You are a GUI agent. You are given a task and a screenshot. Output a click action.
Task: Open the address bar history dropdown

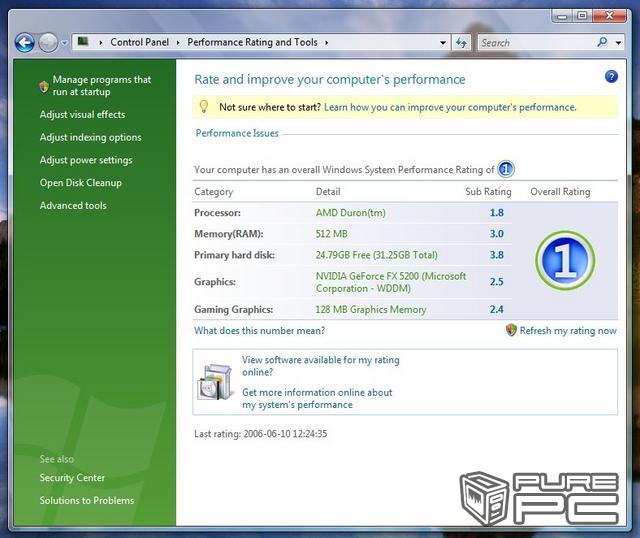click(443, 42)
